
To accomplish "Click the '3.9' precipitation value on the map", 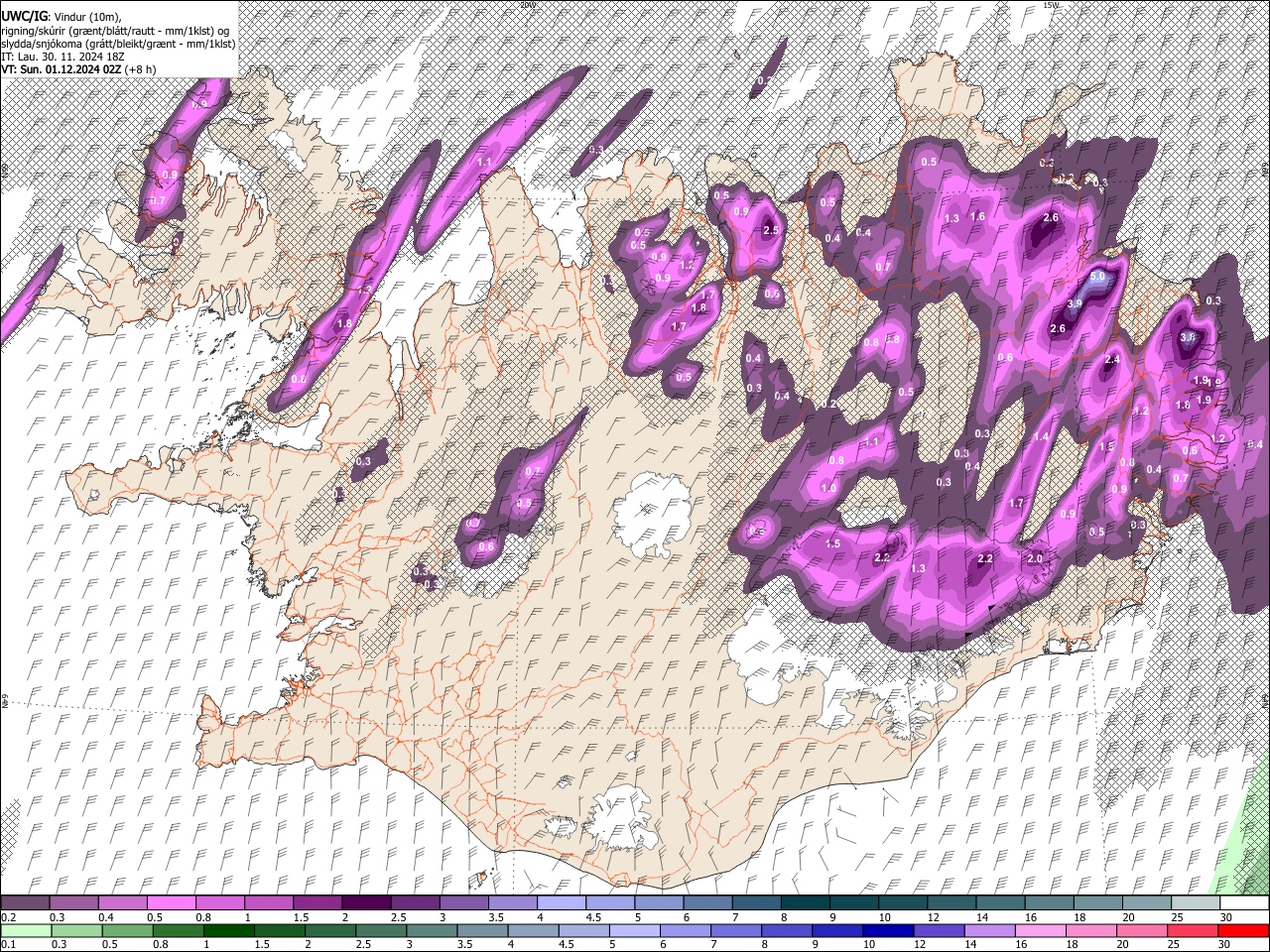I will pyautogui.click(x=1075, y=303).
